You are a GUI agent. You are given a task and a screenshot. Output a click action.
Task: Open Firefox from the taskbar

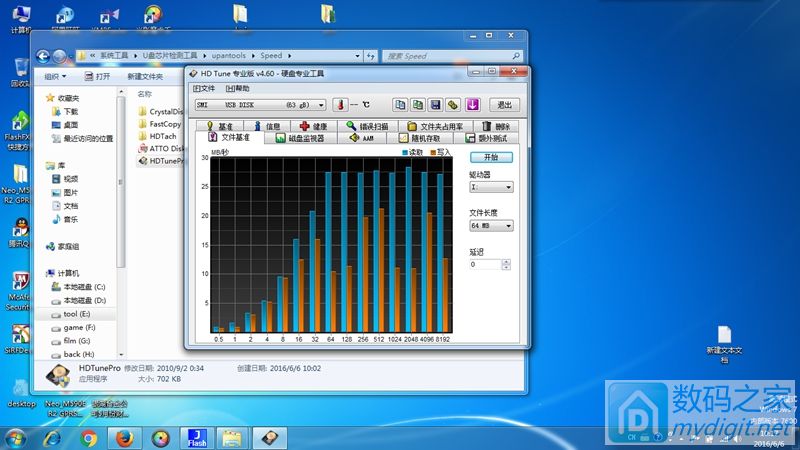pyautogui.click(x=124, y=438)
